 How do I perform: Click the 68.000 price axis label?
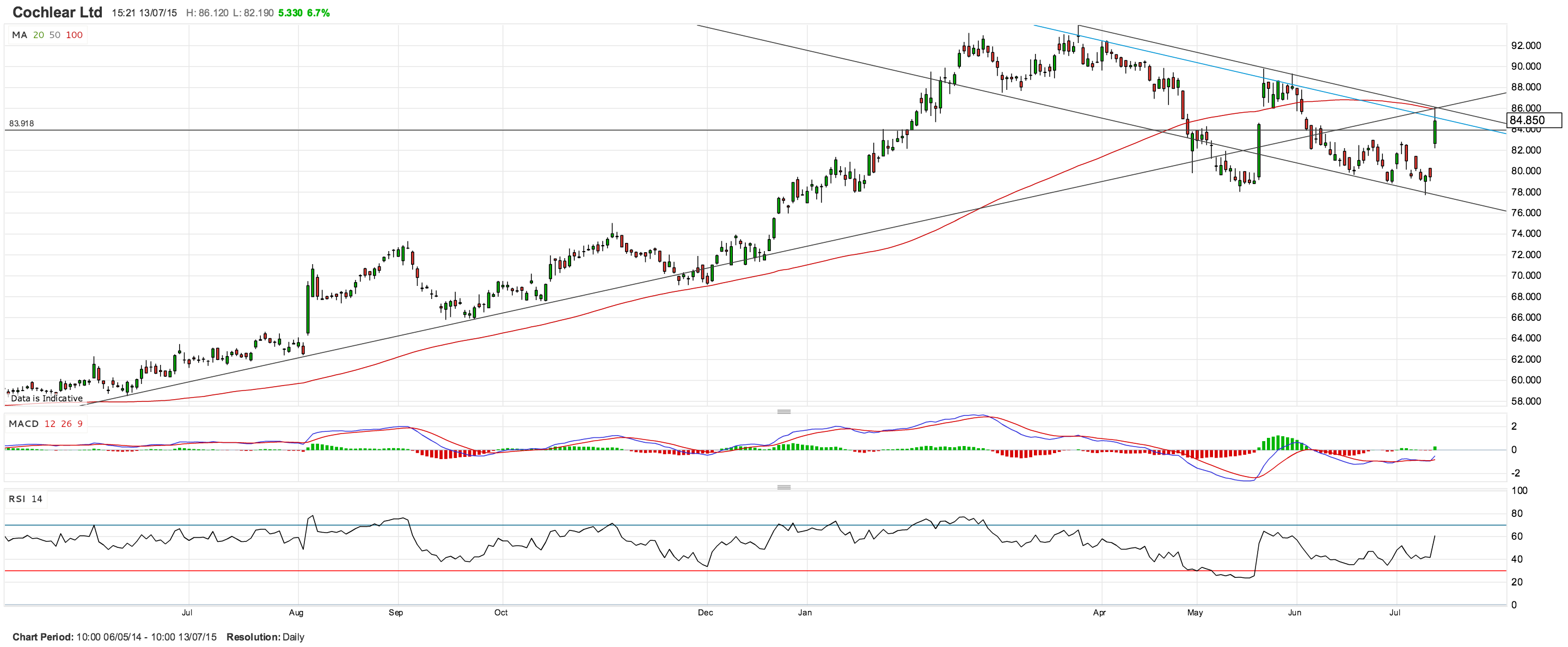[1526, 297]
